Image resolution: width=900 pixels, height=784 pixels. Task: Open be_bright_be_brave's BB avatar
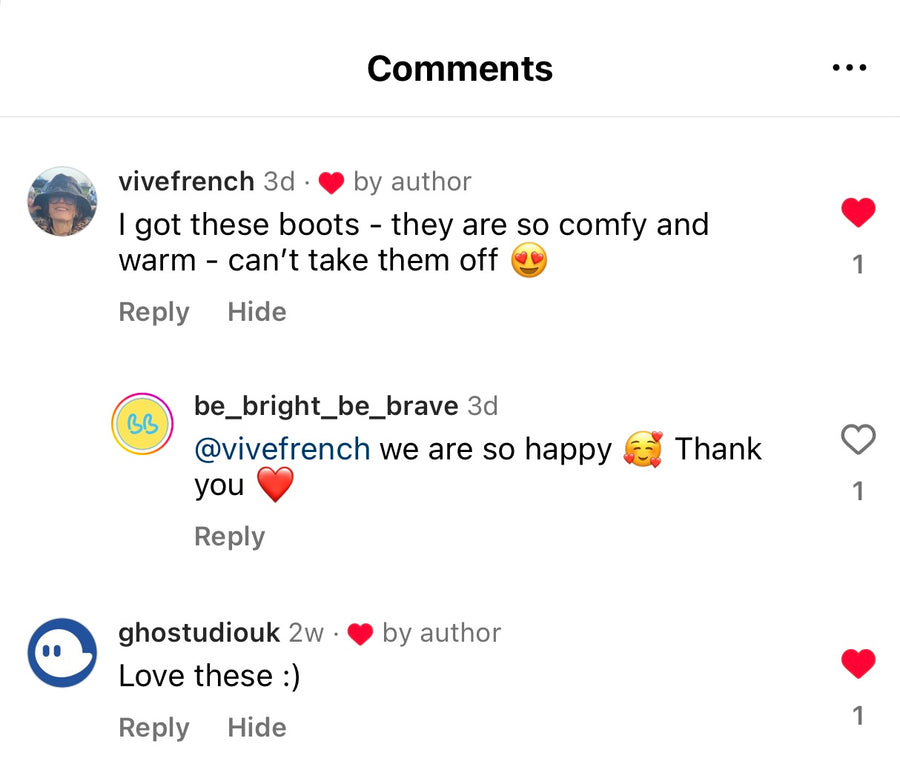[x=142, y=425]
